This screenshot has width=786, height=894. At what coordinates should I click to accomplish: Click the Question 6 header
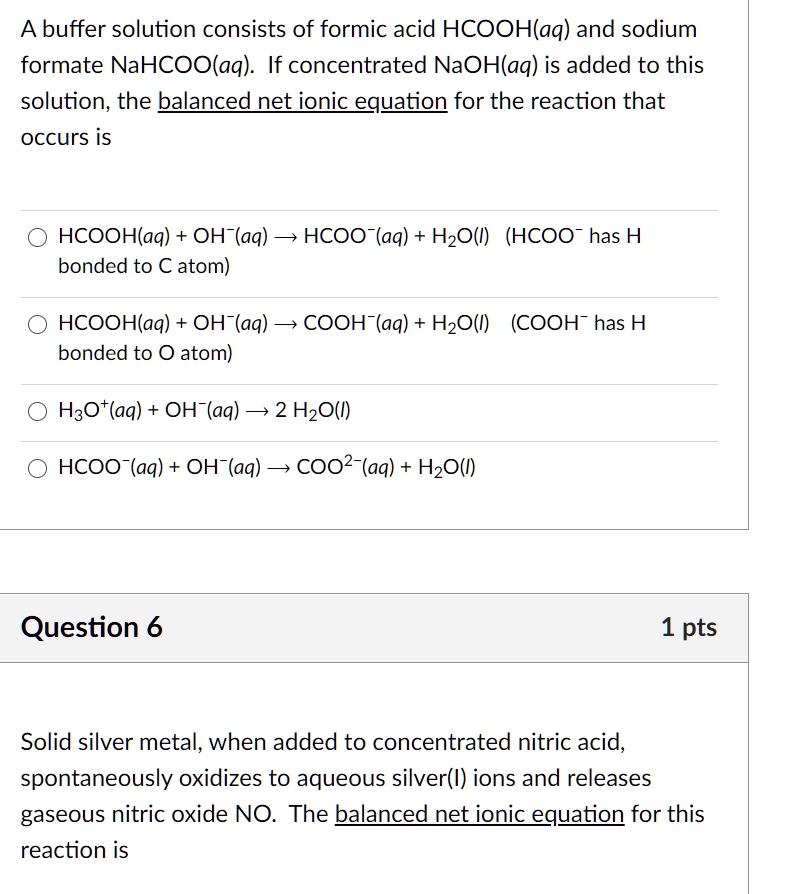(94, 628)
